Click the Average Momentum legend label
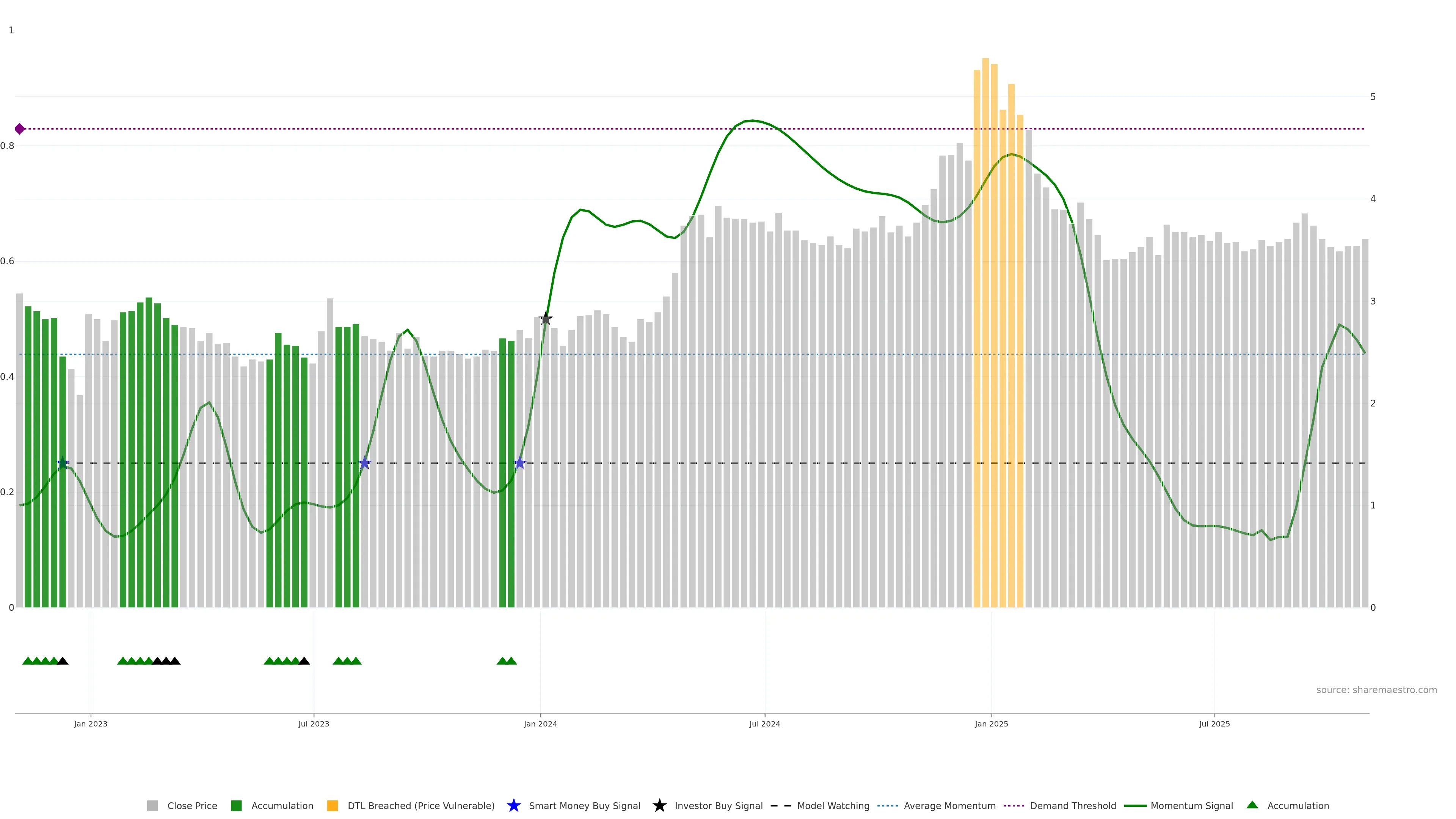 (x=949, y=805)
